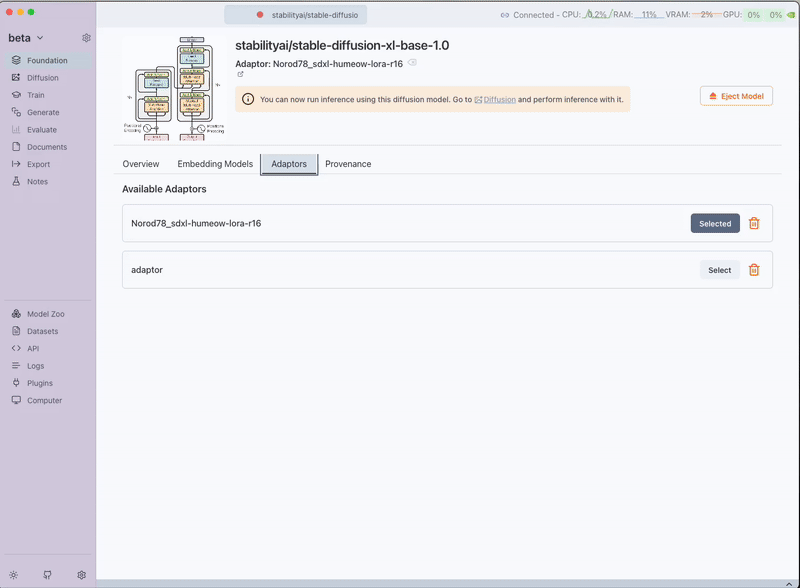
Task: Click the model architecture thumbnail image
Action: click(175, 88)
